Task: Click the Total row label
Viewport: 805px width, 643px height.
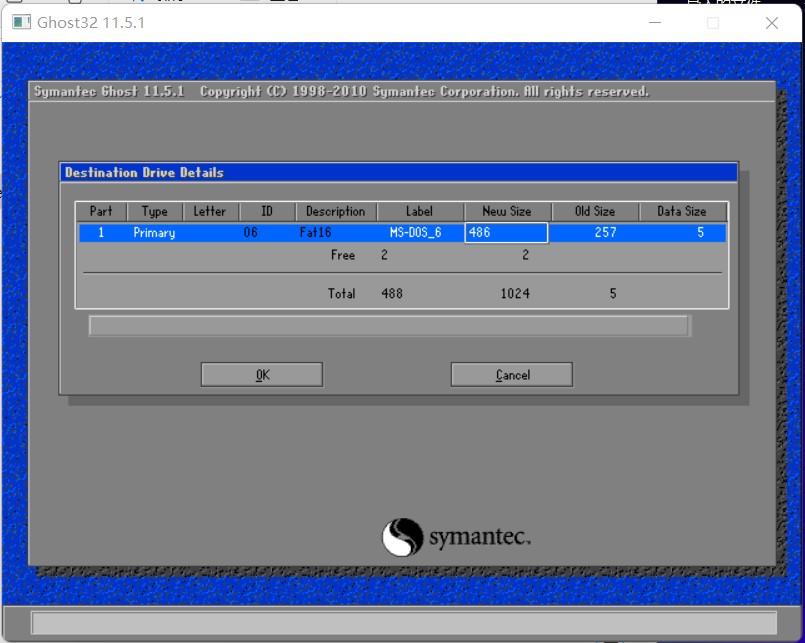Action: pos(341,294)
